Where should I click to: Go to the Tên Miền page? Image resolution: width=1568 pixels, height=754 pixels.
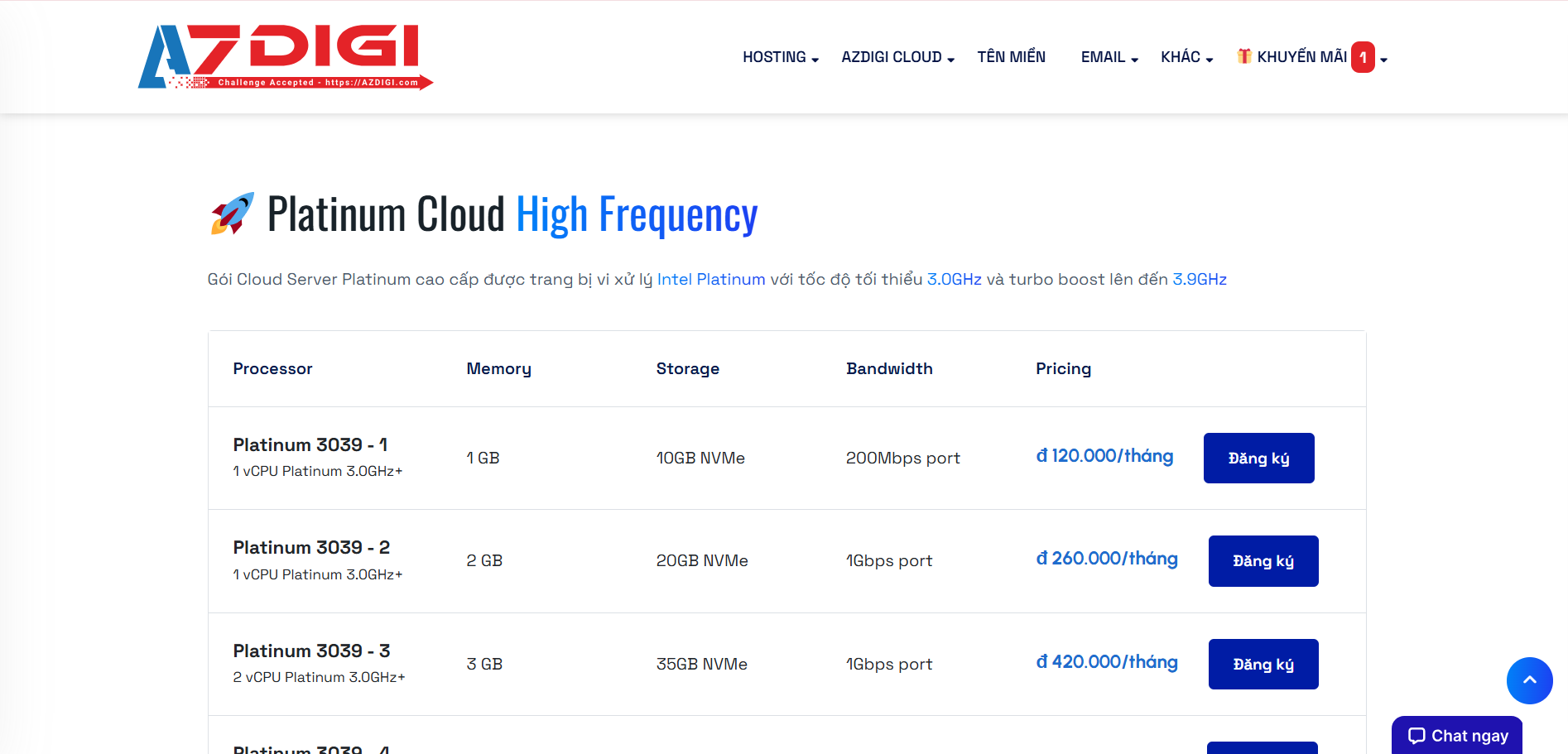coord(1011,57)
